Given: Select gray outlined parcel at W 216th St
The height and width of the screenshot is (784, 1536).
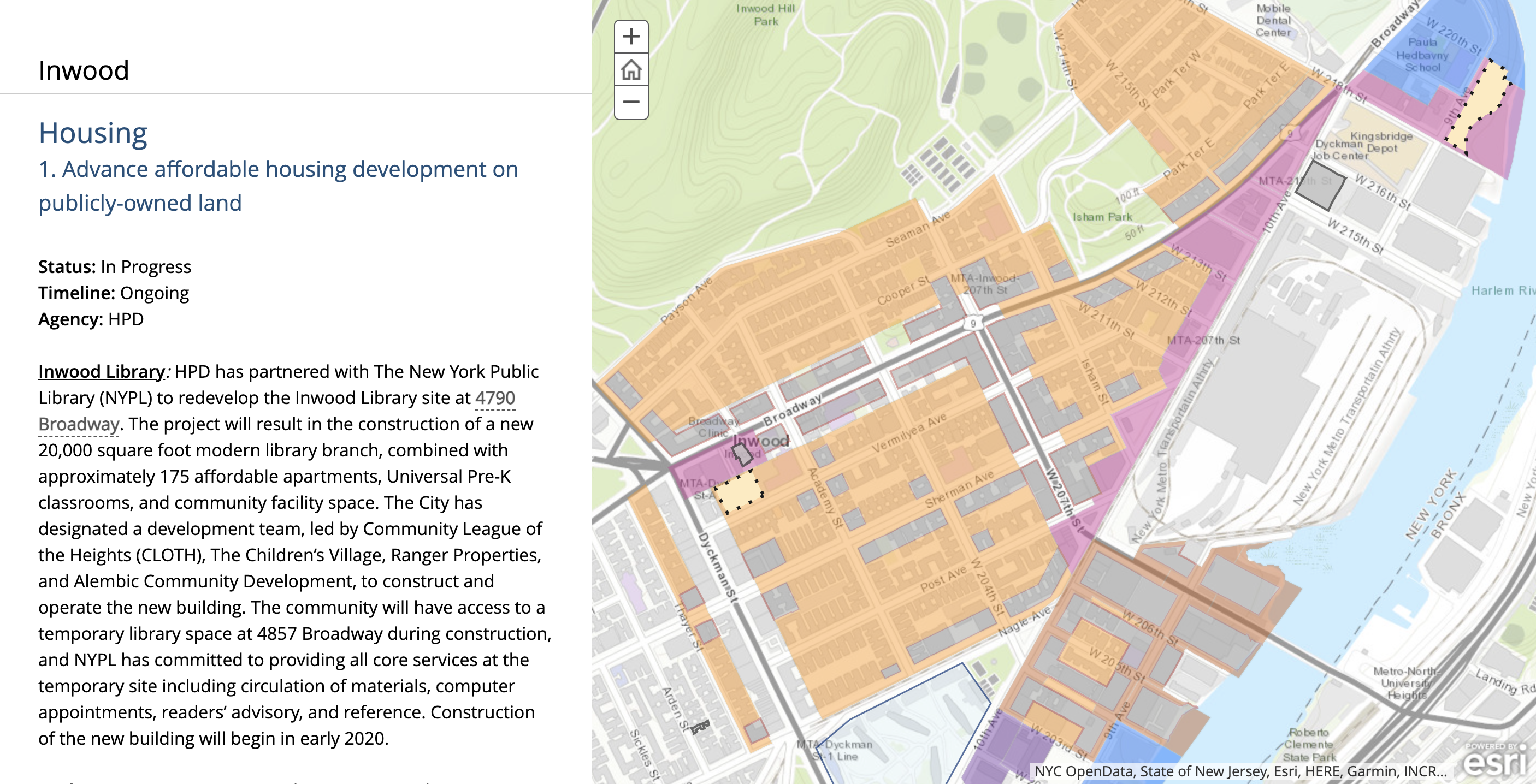Looking at the screenshot, I should click(x=1321, y=185).
